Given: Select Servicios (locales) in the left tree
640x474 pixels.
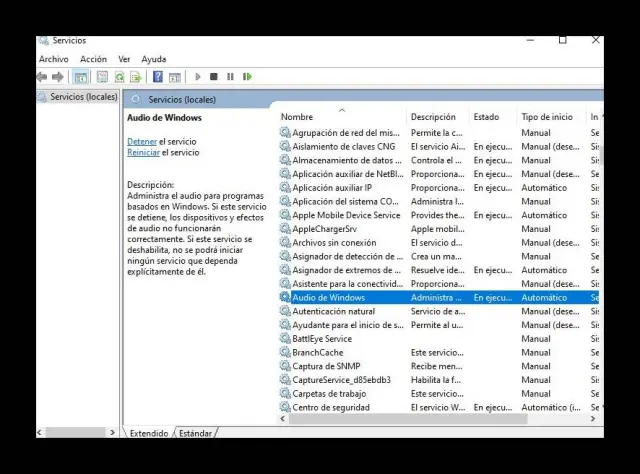Looking at the screenshot, I should (83, 97).
